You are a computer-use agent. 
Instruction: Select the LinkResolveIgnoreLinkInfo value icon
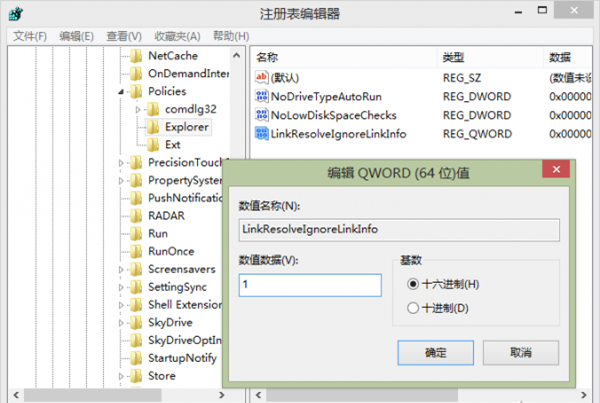pyautogui.click(x=262, y=133)
